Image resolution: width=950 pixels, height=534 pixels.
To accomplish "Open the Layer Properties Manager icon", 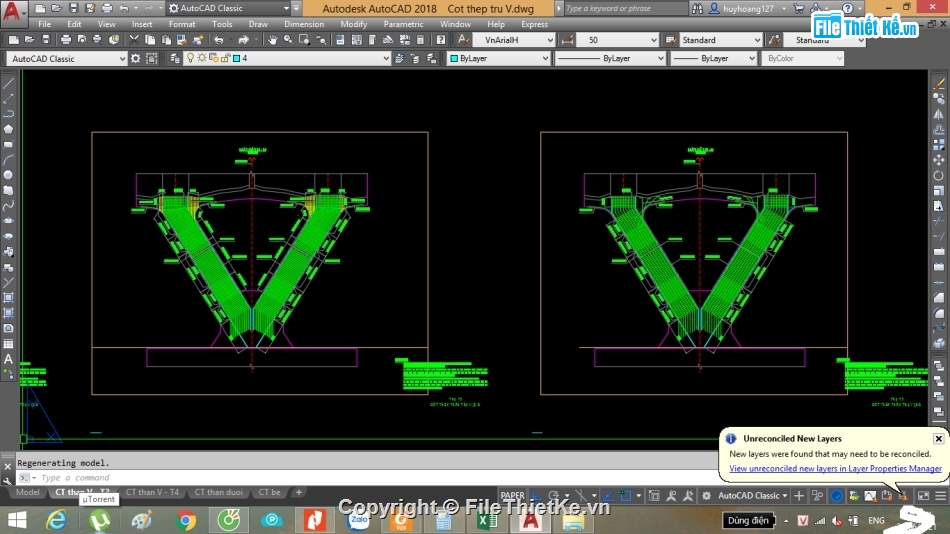I will tap(174, 58).
